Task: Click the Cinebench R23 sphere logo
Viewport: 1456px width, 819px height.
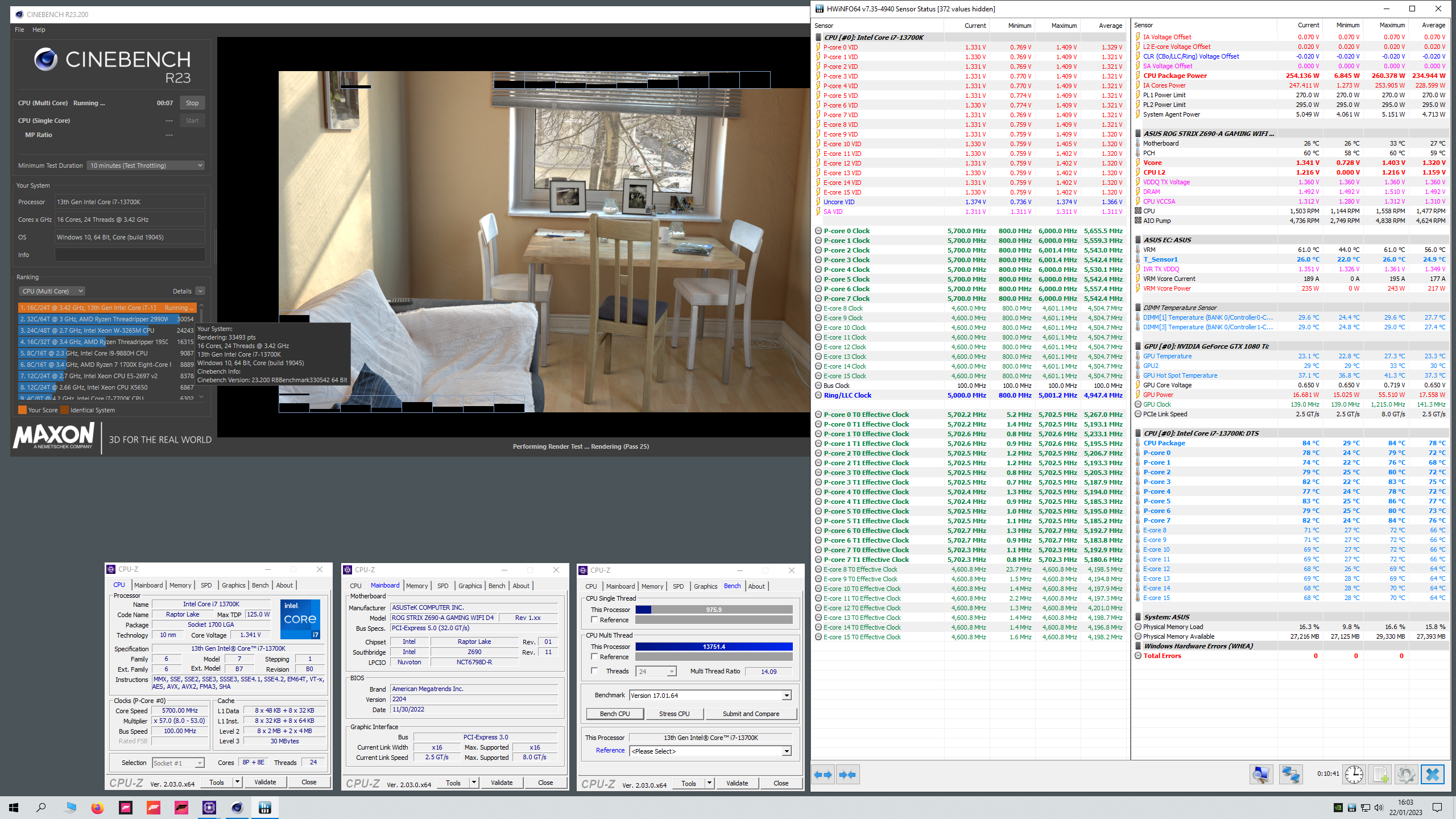Action: 46,59
